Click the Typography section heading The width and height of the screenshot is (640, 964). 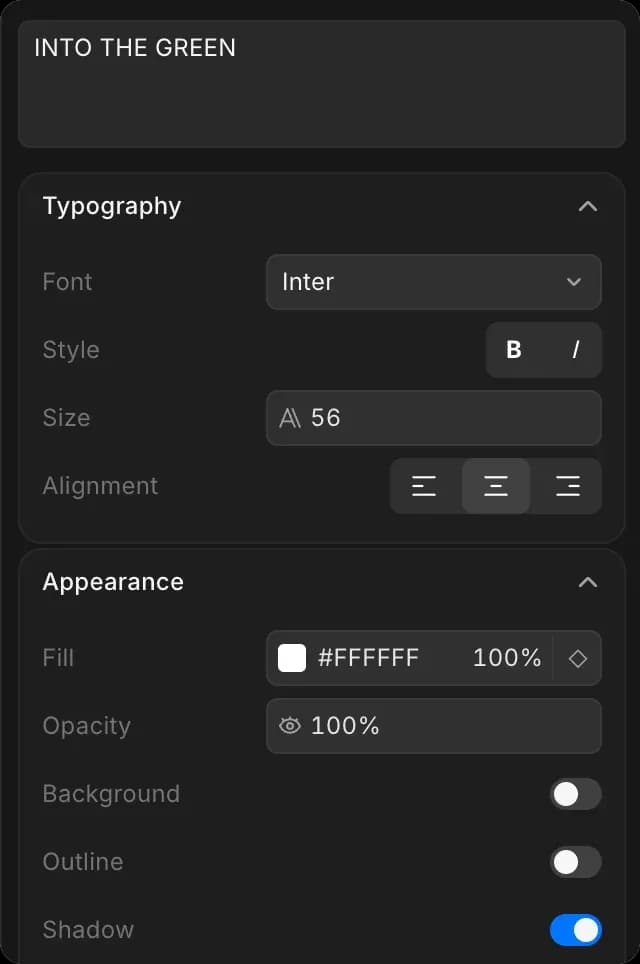pos(112,207)
